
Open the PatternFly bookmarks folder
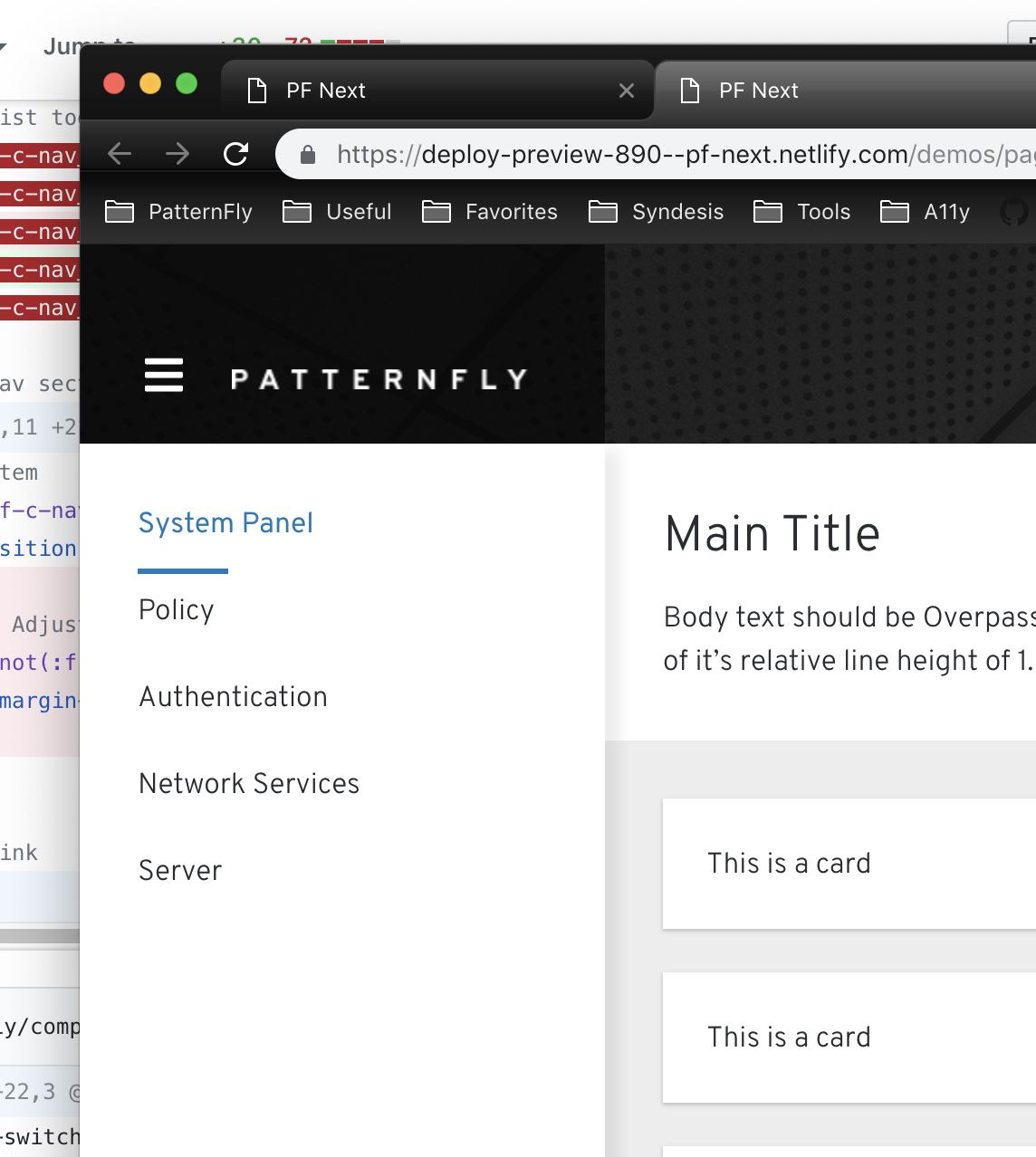click(120, 211)
